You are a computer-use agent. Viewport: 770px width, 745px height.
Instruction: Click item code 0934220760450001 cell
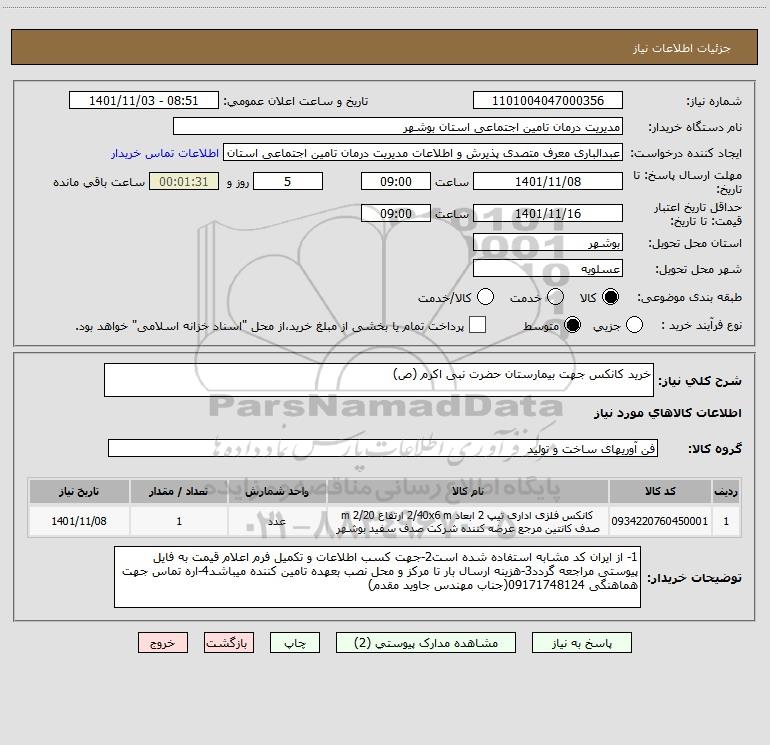click(x=660, y=521)
